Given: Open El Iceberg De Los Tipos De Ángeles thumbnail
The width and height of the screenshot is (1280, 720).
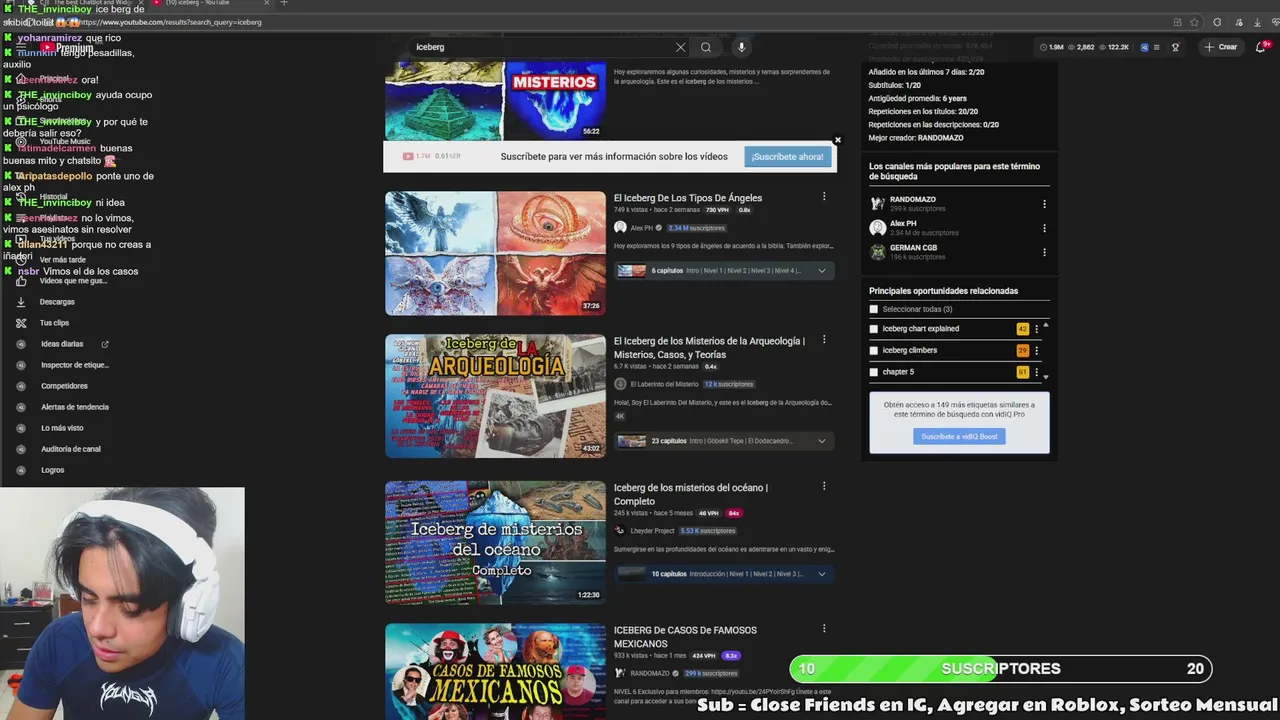Looking at the screenshot, I should point(495,253).
